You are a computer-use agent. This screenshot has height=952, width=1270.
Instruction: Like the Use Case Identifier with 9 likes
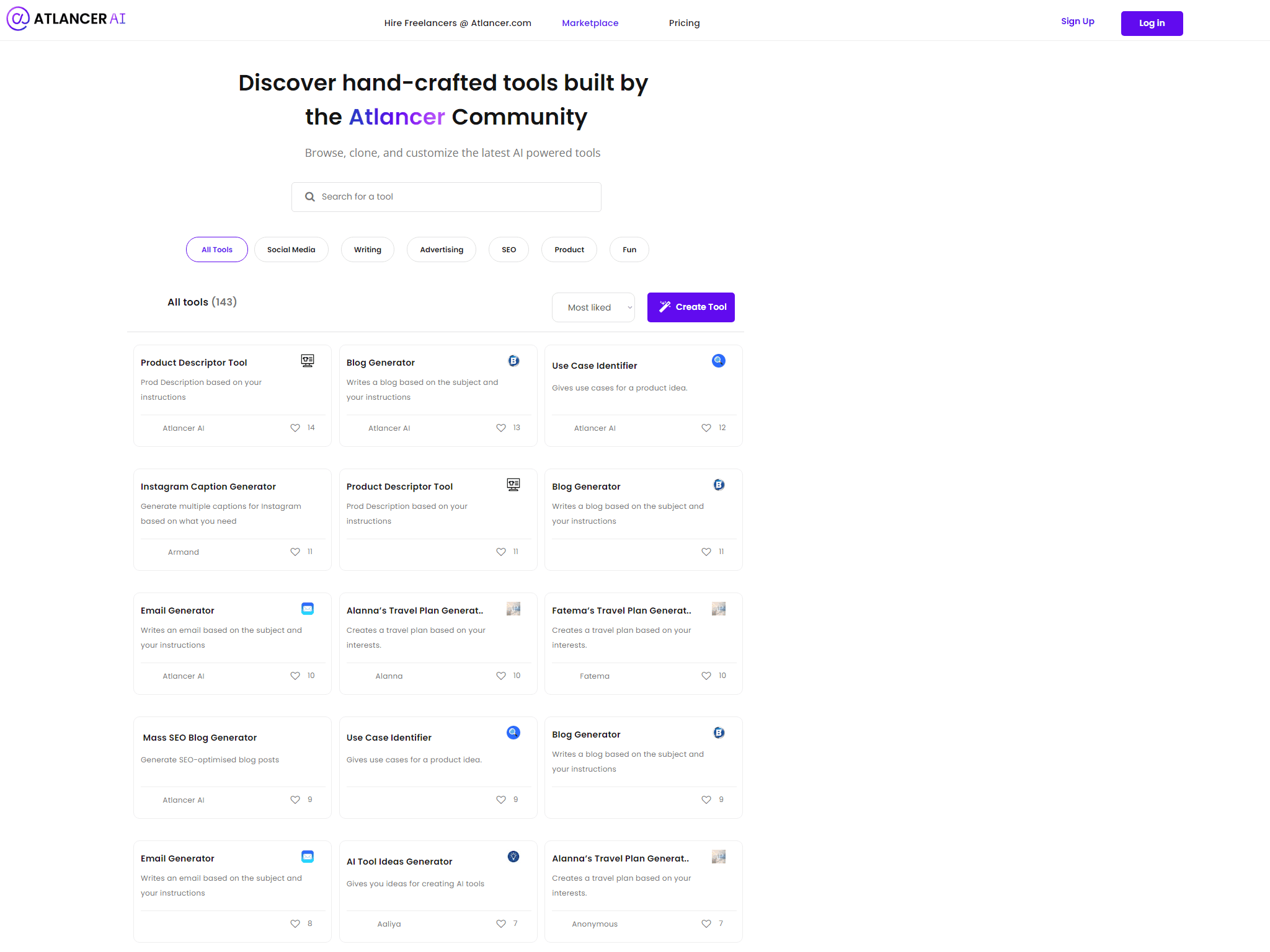tap(501, 800)
